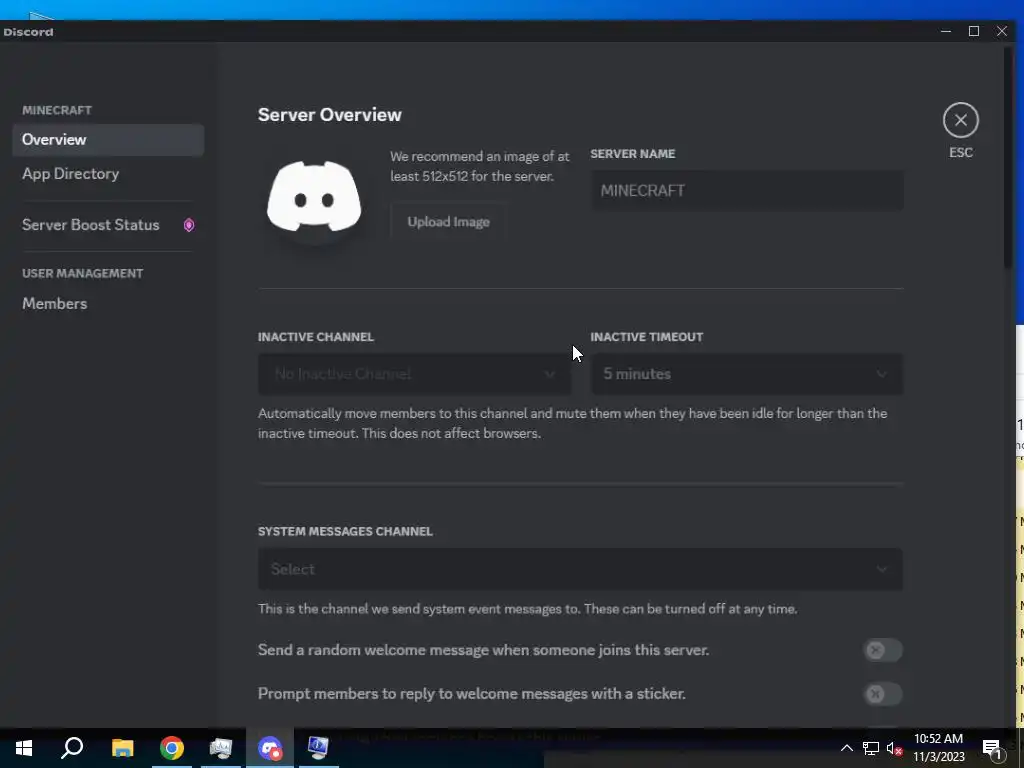Click the Discord server avatar image
1024x768 pixels.
point(314,197)
